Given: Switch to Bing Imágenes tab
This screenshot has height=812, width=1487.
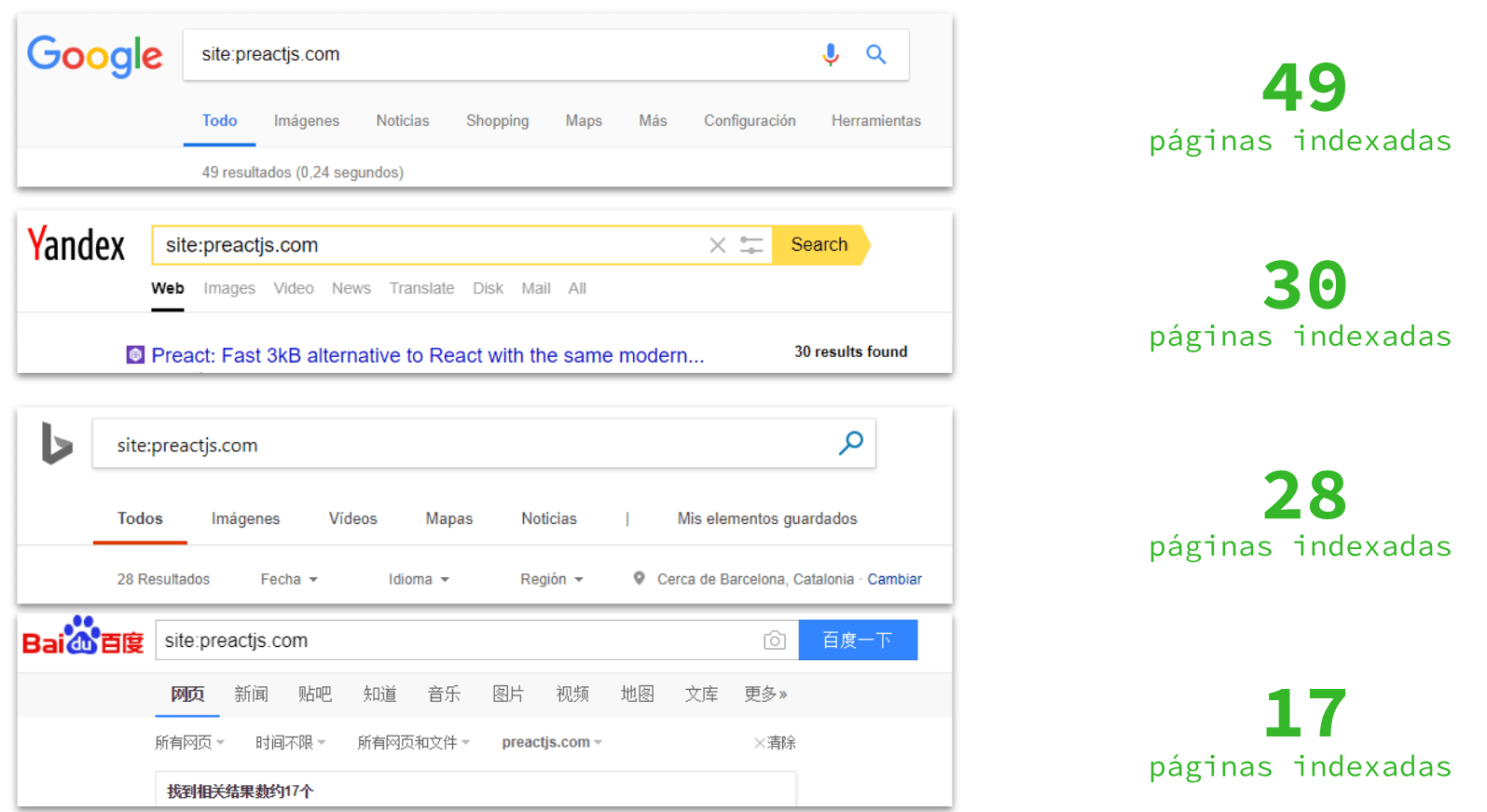Looking at the screenshot, I should 245,519.
